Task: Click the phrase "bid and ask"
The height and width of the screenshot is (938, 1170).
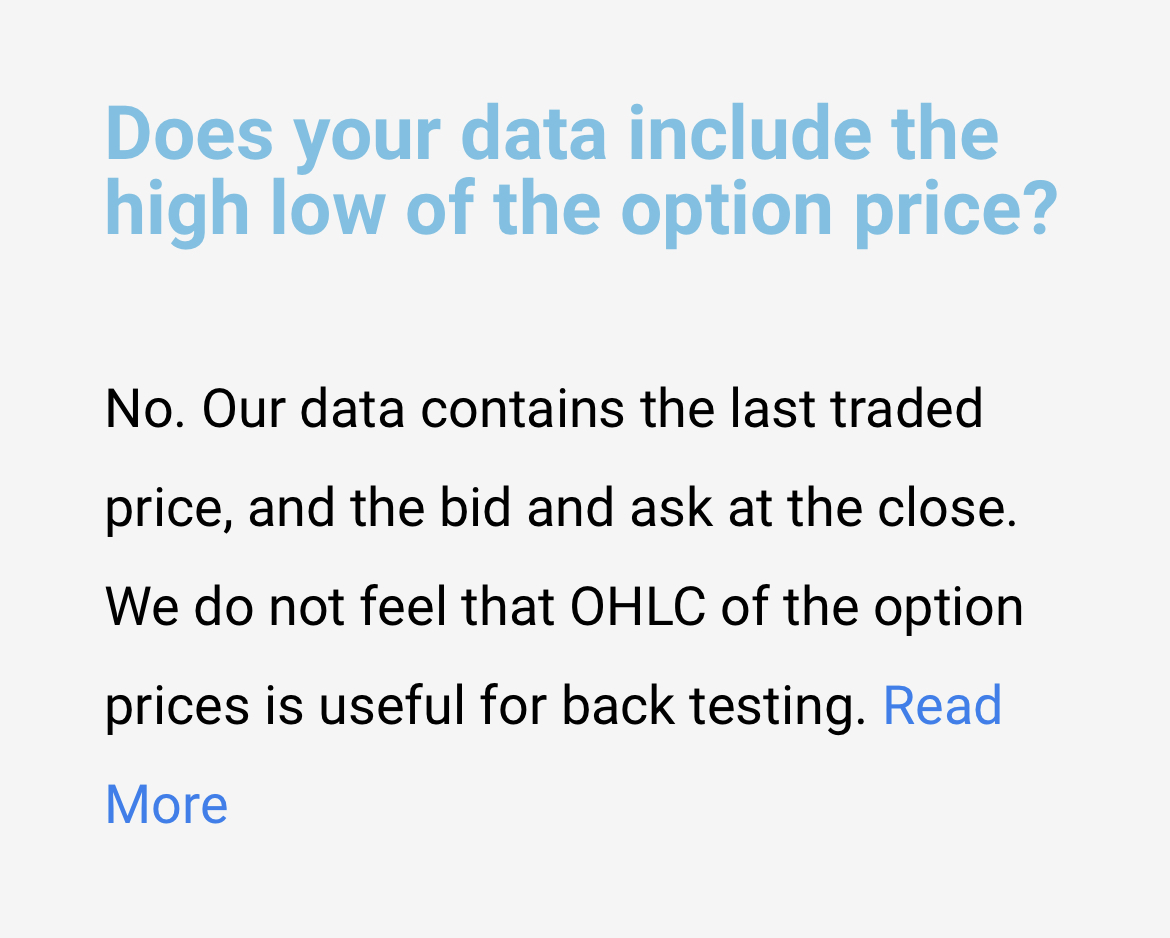Action: [x=575, y=507]
